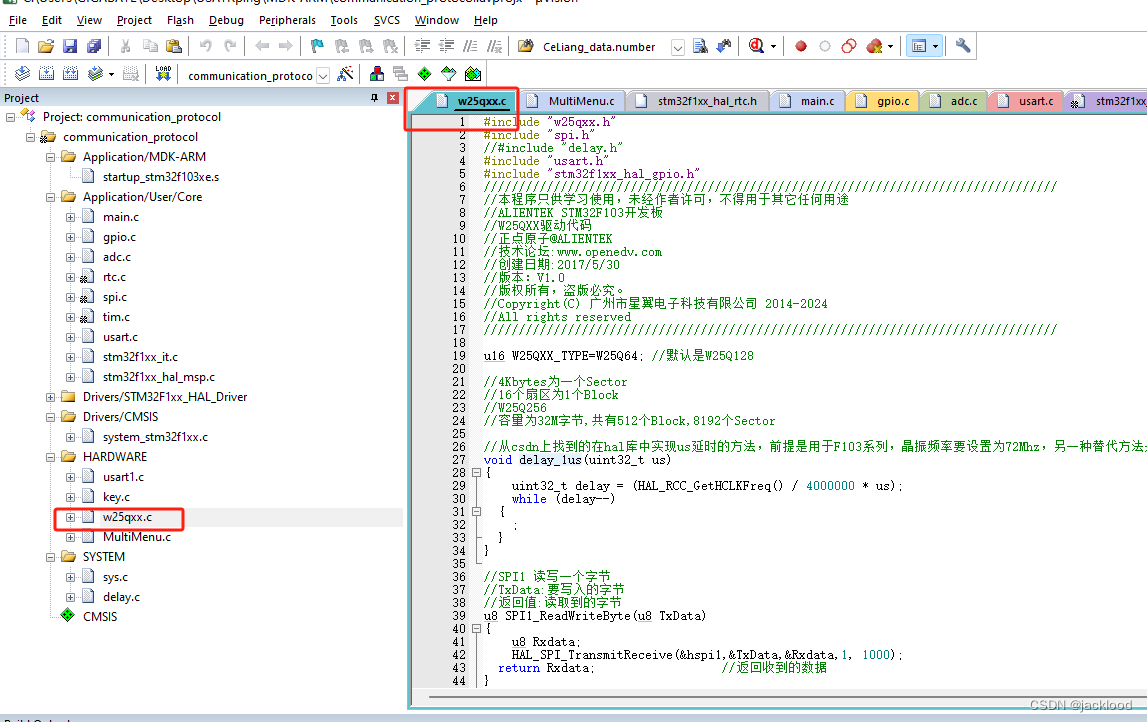Open the File menu
1147x722 pixels.
point(18,20)
